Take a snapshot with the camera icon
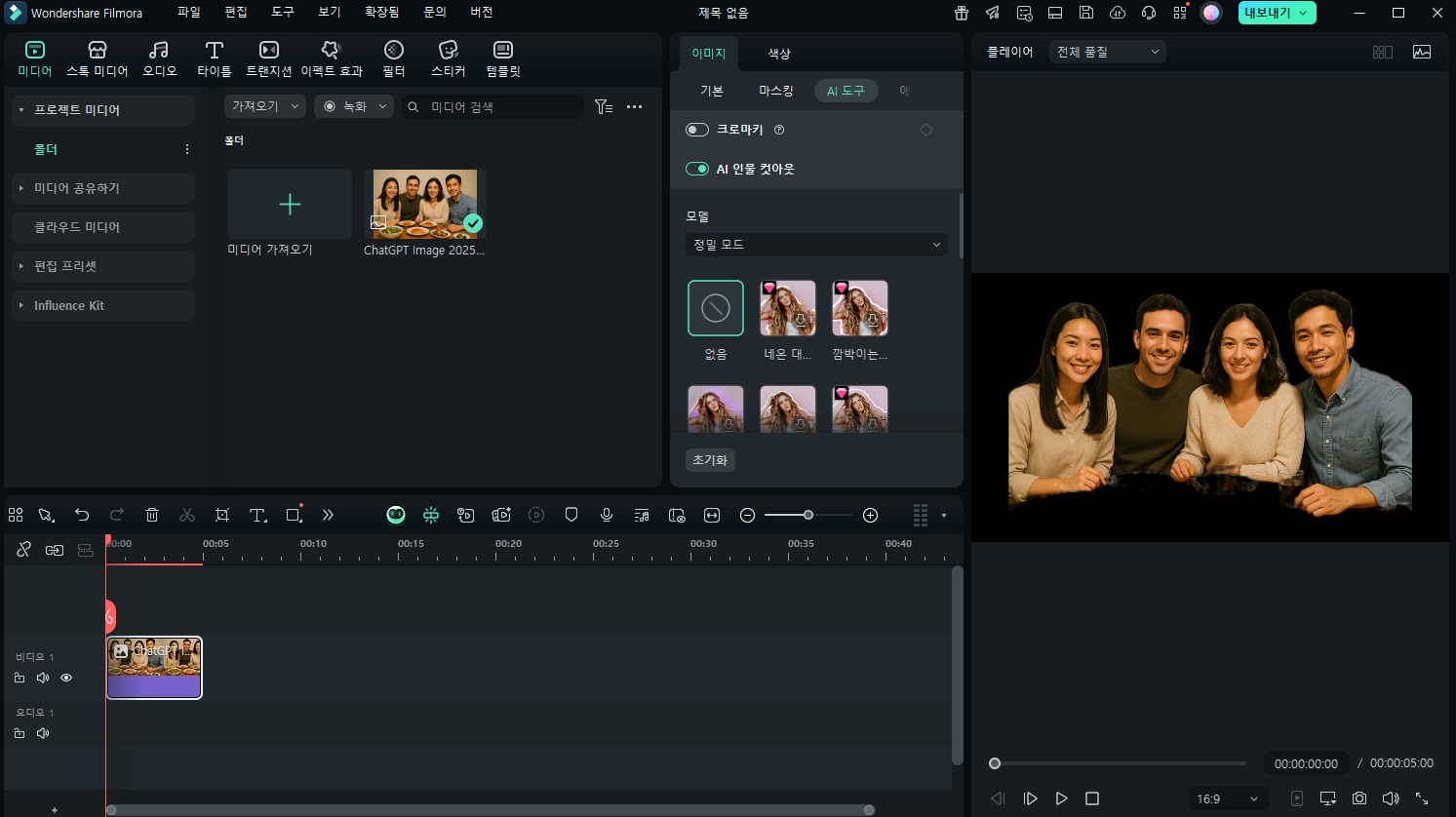1456x817 pixels. [x=1359, y=798]
